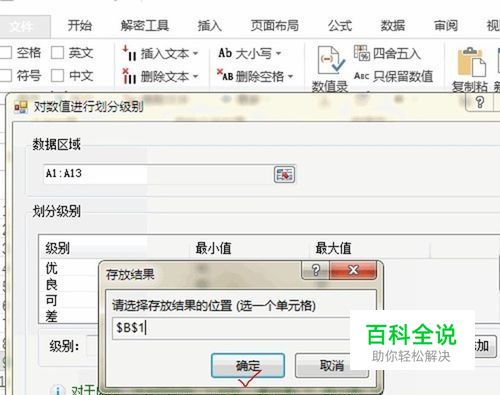Viewport: 500px width, 395px height.
Task: Open the 页面布局 ribbon tab
Action: tap(275, 26)
